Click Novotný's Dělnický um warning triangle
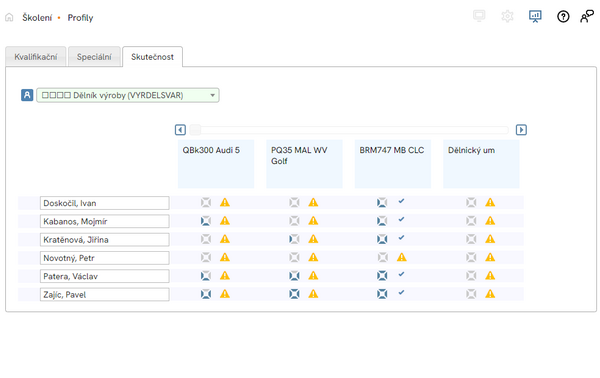Image resolution: width=600 pixels, height=378 pixels. click(490, 257)
